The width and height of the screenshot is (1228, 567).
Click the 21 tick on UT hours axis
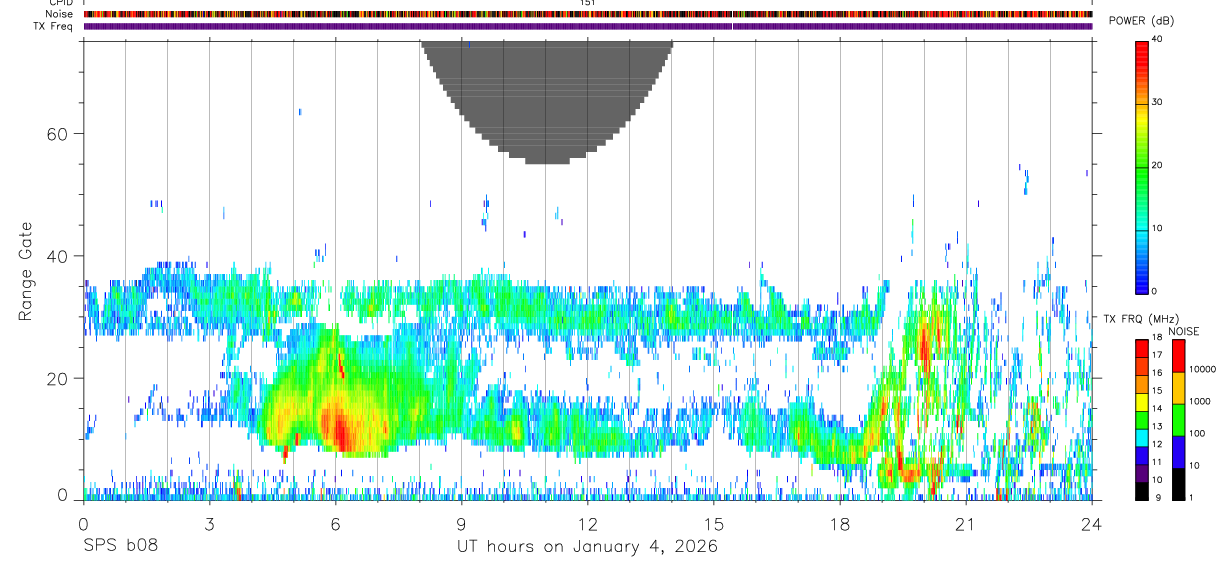(x=966, y=526)
